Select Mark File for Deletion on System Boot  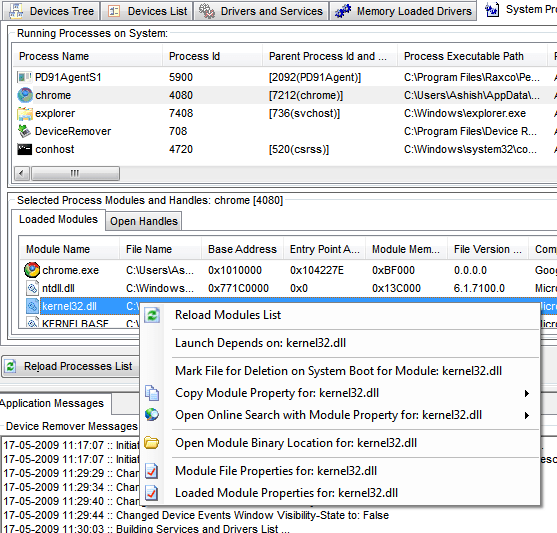pos(340,371)
